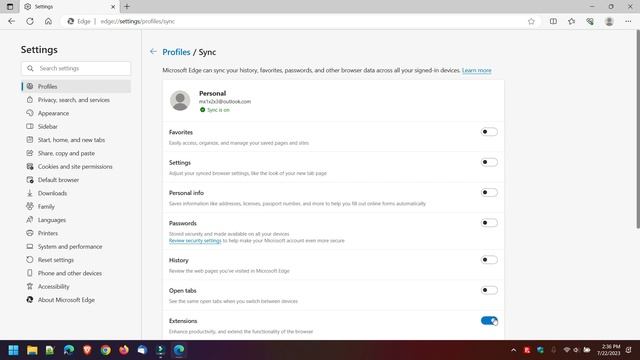Enable Personal info sync toggle
Viewport: 640px width, 360px height.
(489, 192)
